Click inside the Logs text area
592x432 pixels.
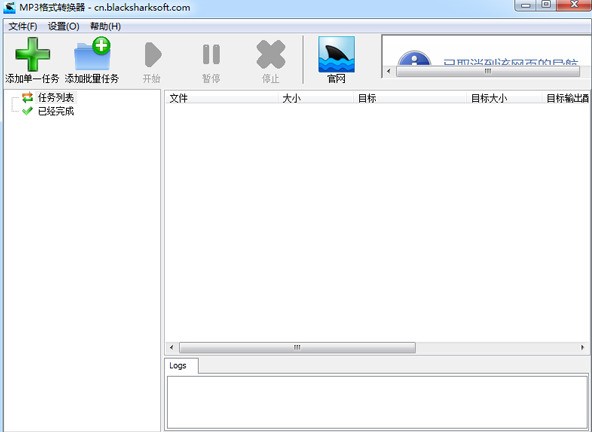(x=378, y=403)
